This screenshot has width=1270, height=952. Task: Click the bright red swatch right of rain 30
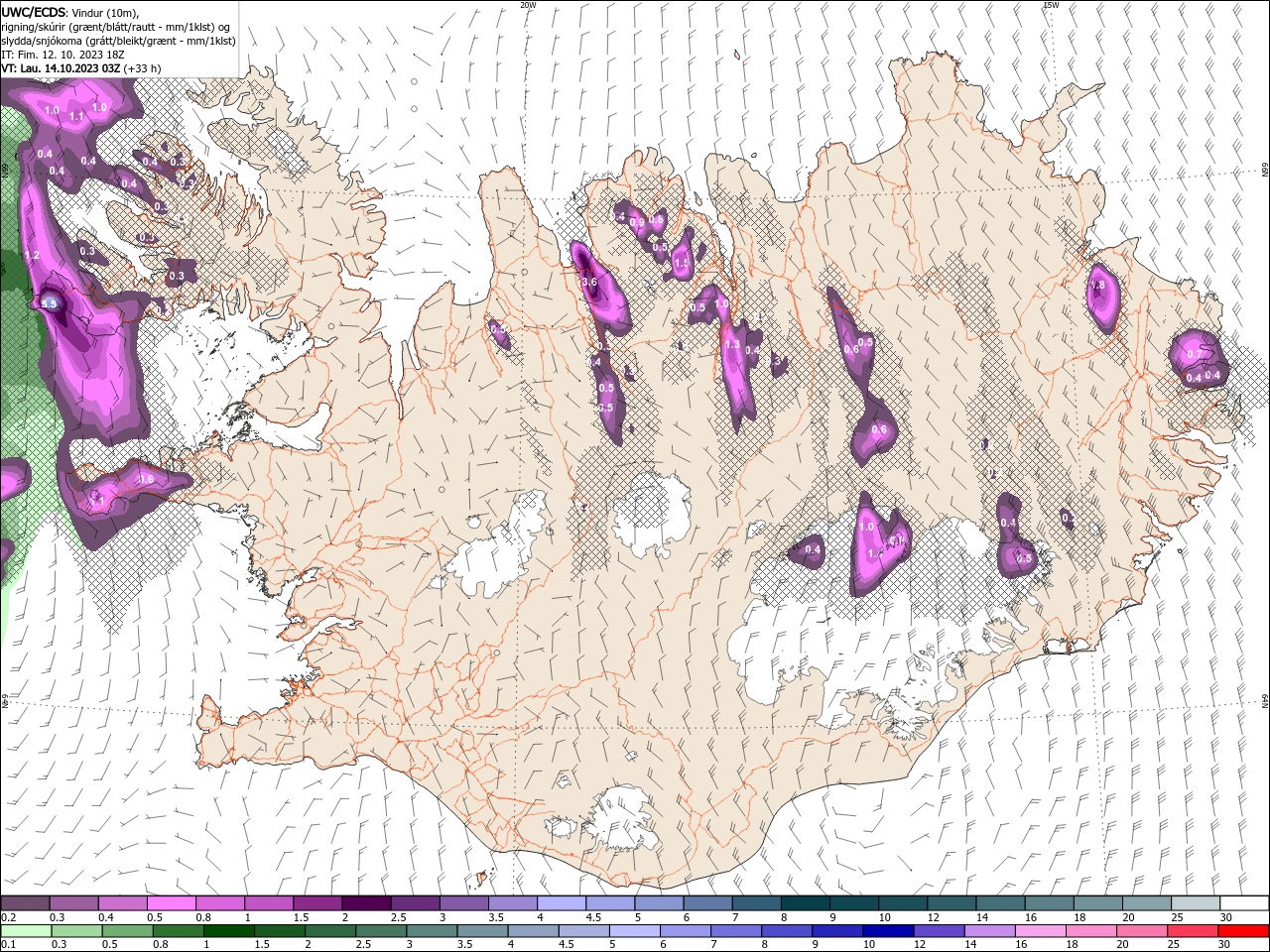(1242, 931)
